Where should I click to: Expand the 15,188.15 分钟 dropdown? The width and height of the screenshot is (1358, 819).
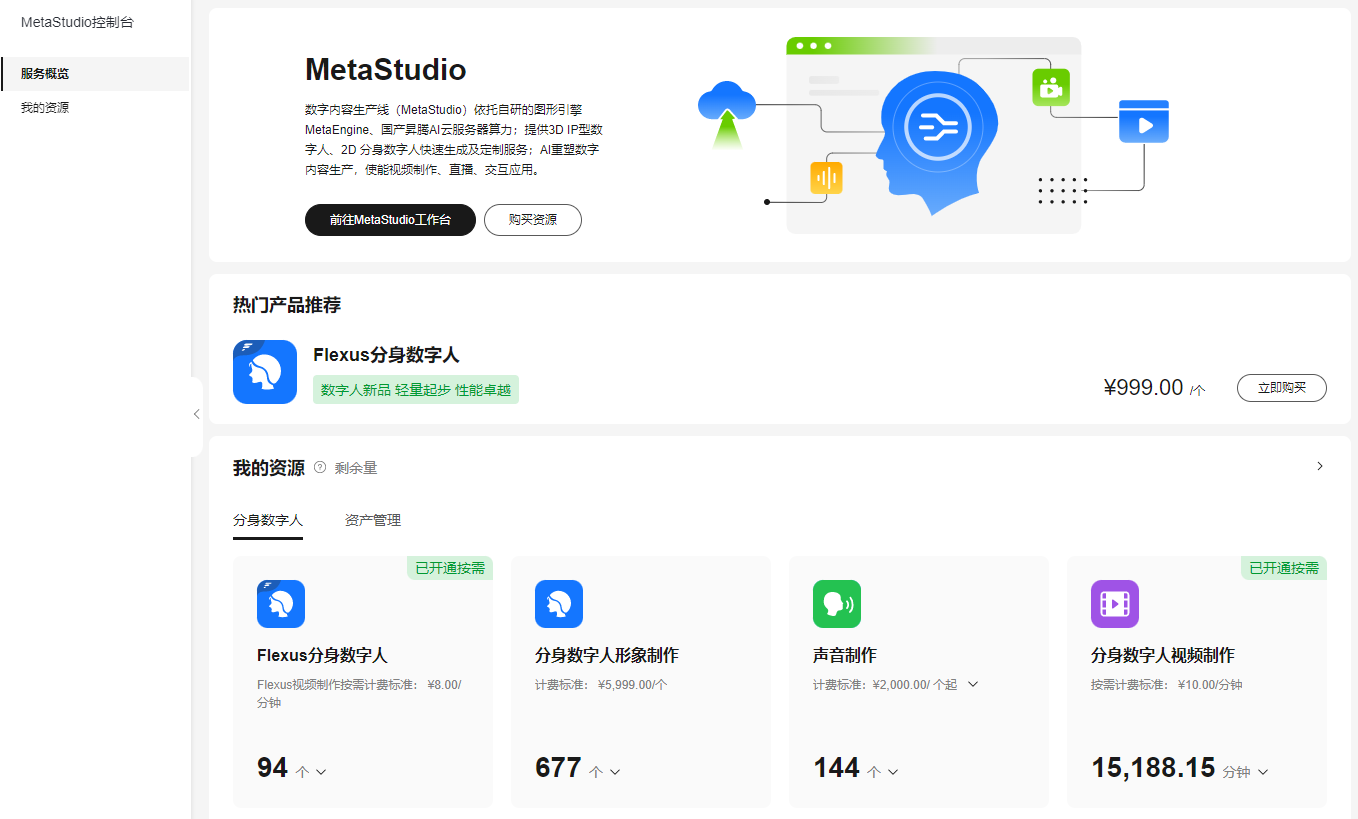[1263, 772]
